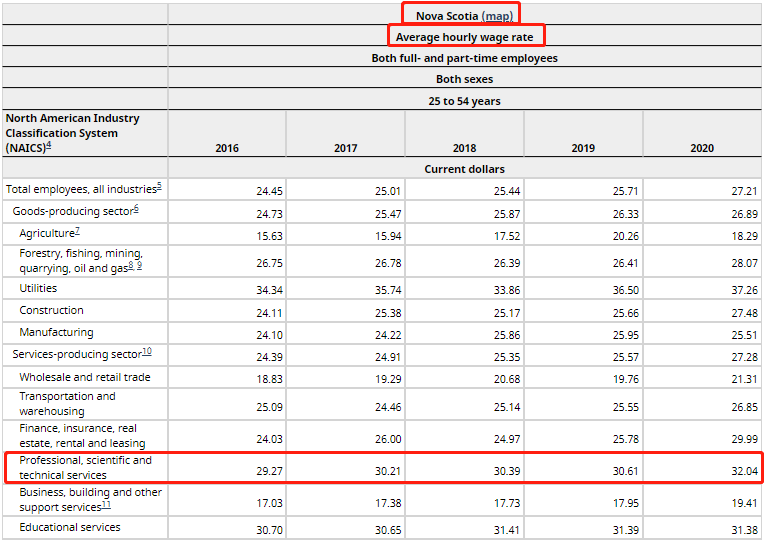Image resolution: width=765 pixels, height=540 pixels.
Task: Open footnote 11 after support services
Action: pyautogui.click(x=106, y=504)
